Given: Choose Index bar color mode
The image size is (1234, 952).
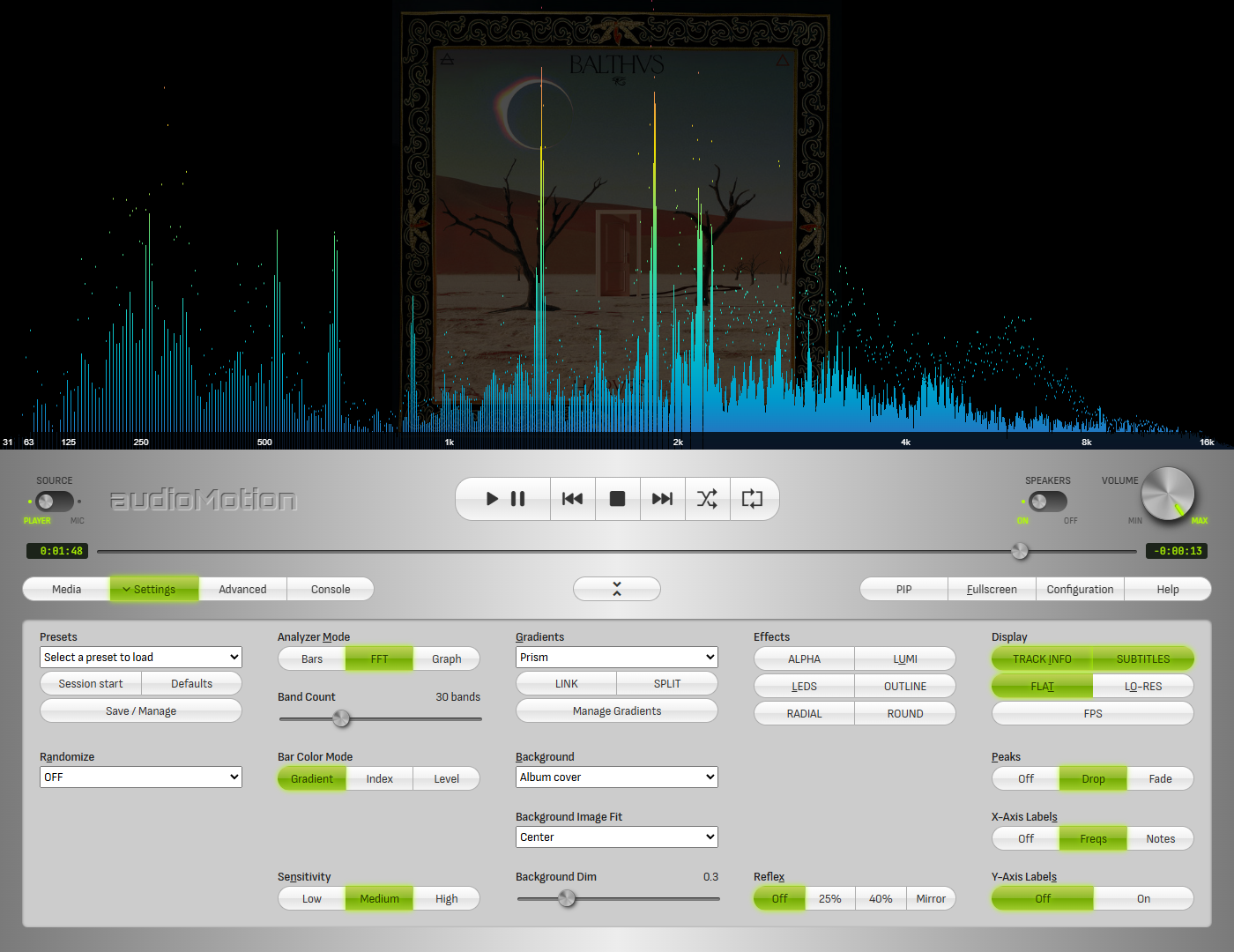Looking at the screenshot, I should point(379,778).
